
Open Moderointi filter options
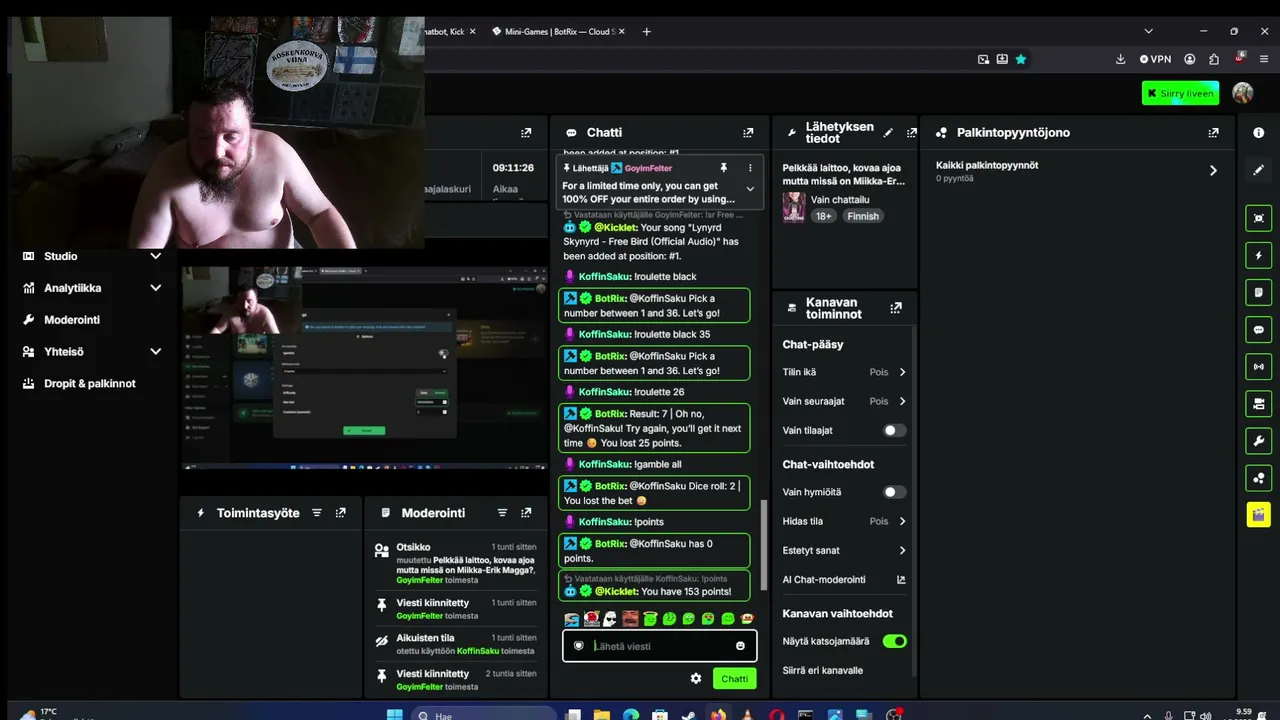pos(502,513)
